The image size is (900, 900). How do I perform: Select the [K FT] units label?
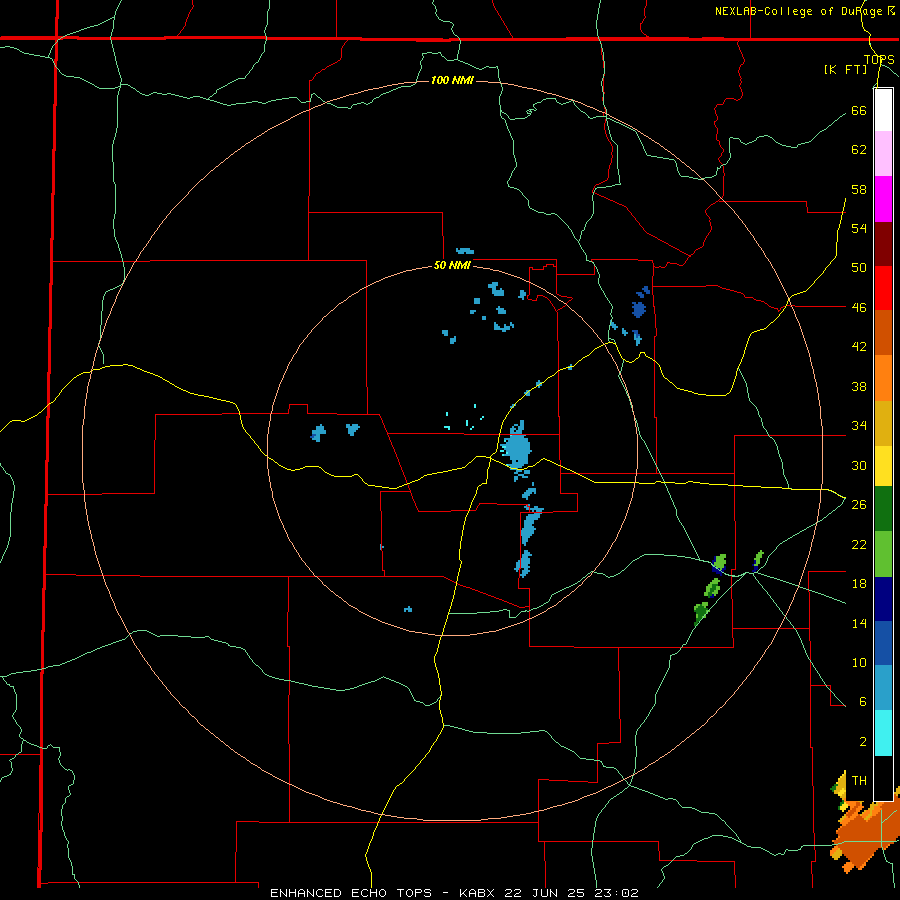coord(845,69)
